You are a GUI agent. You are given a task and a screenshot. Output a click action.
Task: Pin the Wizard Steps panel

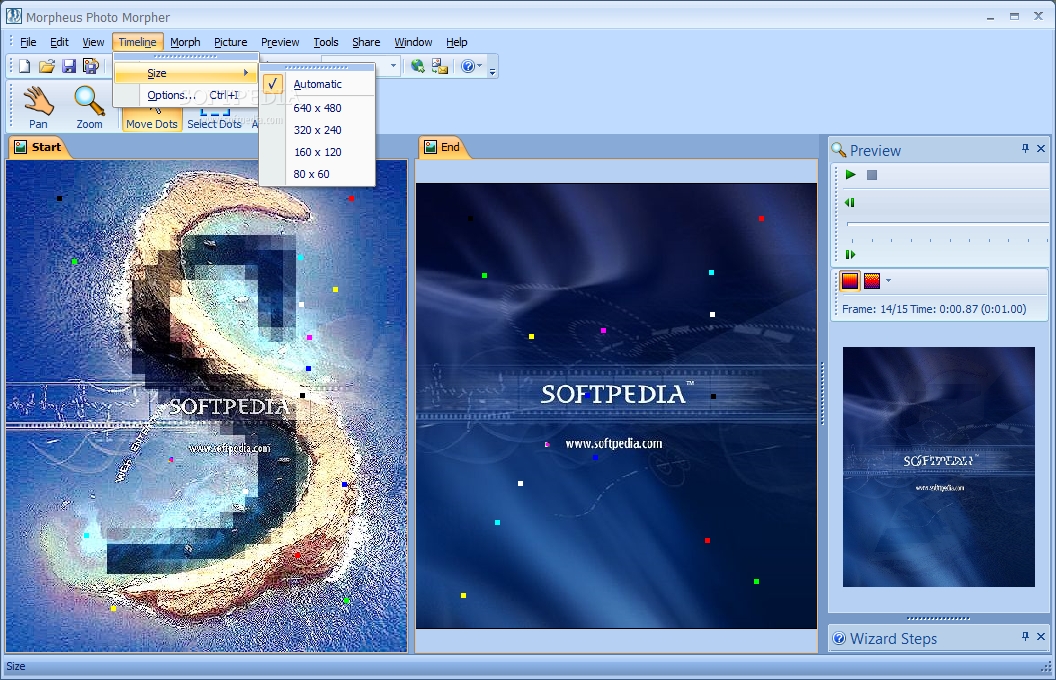pyautogui.click(x=1025, y=636)
